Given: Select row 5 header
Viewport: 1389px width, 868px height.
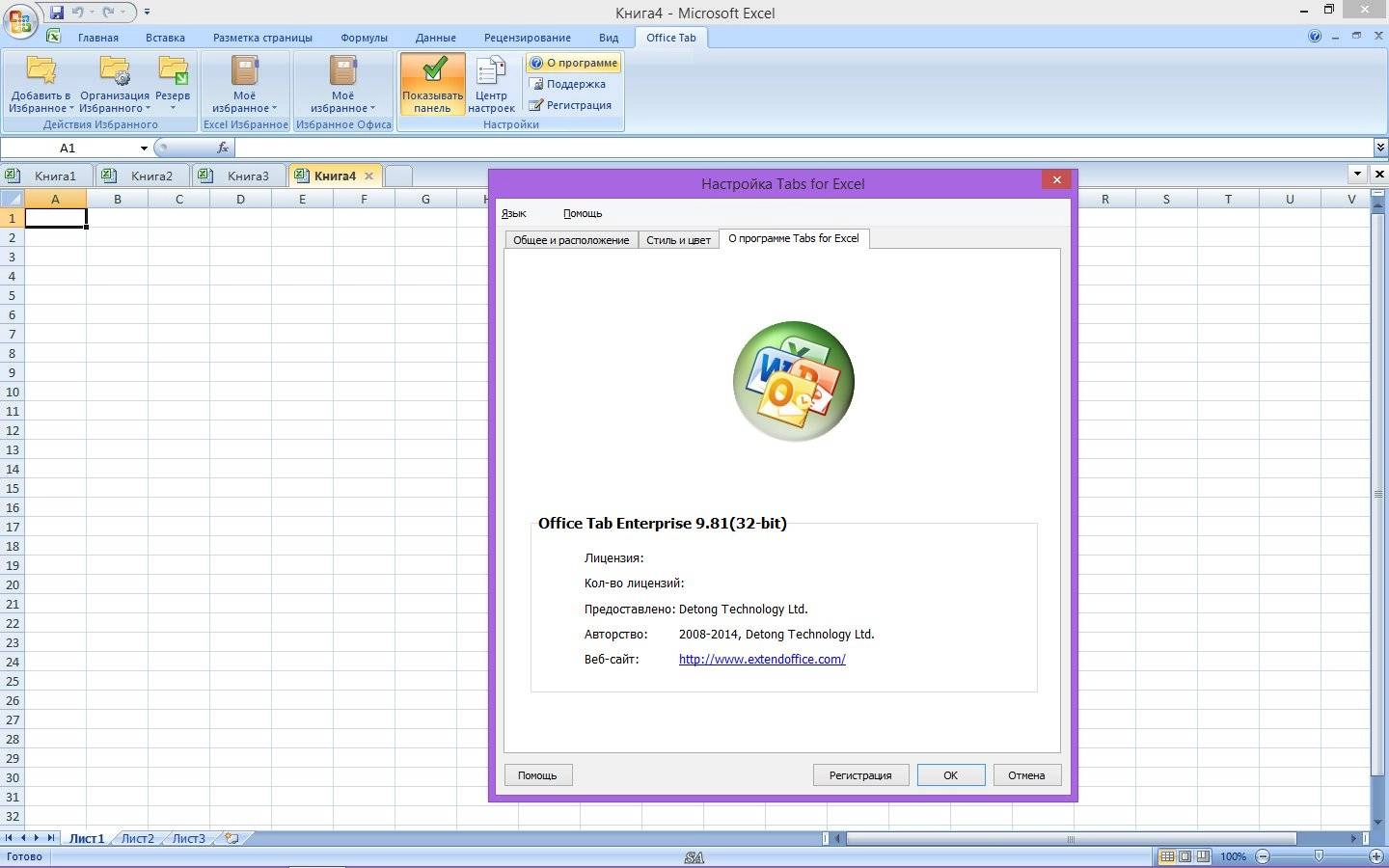Looking at the screenshot, I should (12, 295).
